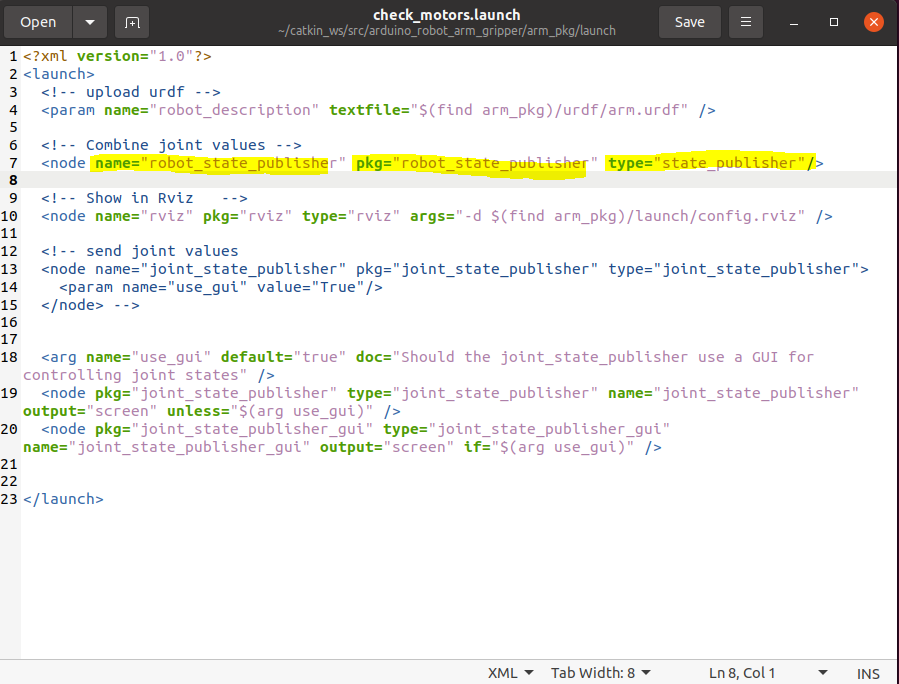Viewport: 899px width, 684px height.
Task: Click the check_motors.launch window title
Action: tap(447, 15)
